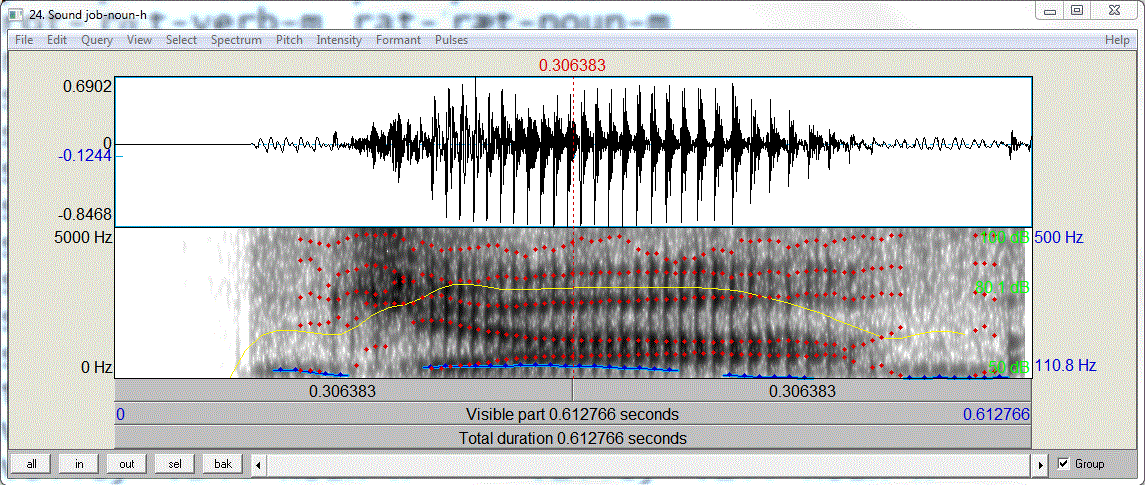Open the Formant menu

398,40
